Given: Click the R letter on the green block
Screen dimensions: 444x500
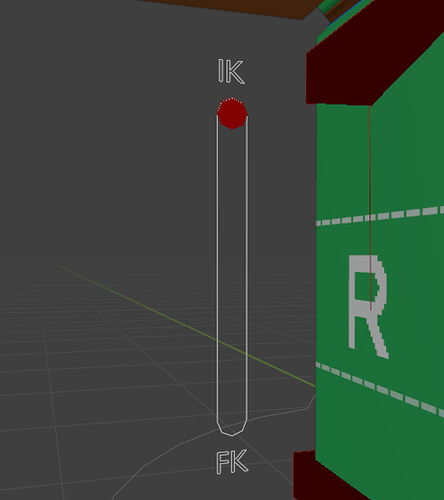Looking at the screenshot, I should [x=368, y=306].
